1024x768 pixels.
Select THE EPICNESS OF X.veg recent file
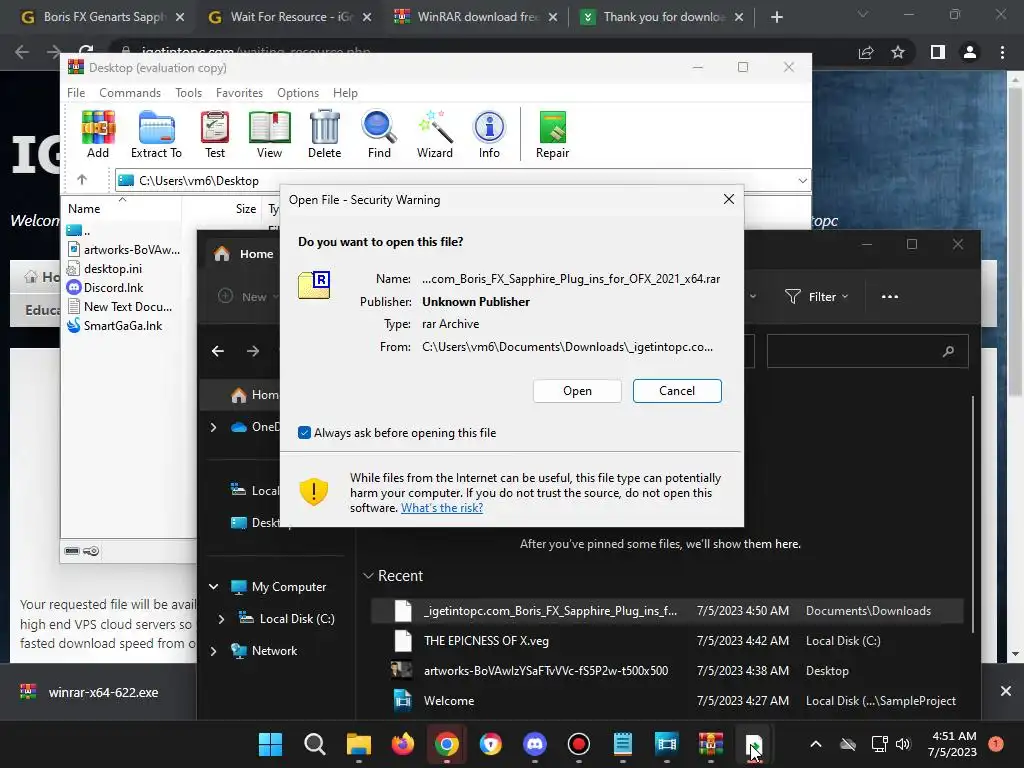tap(666, 641)
